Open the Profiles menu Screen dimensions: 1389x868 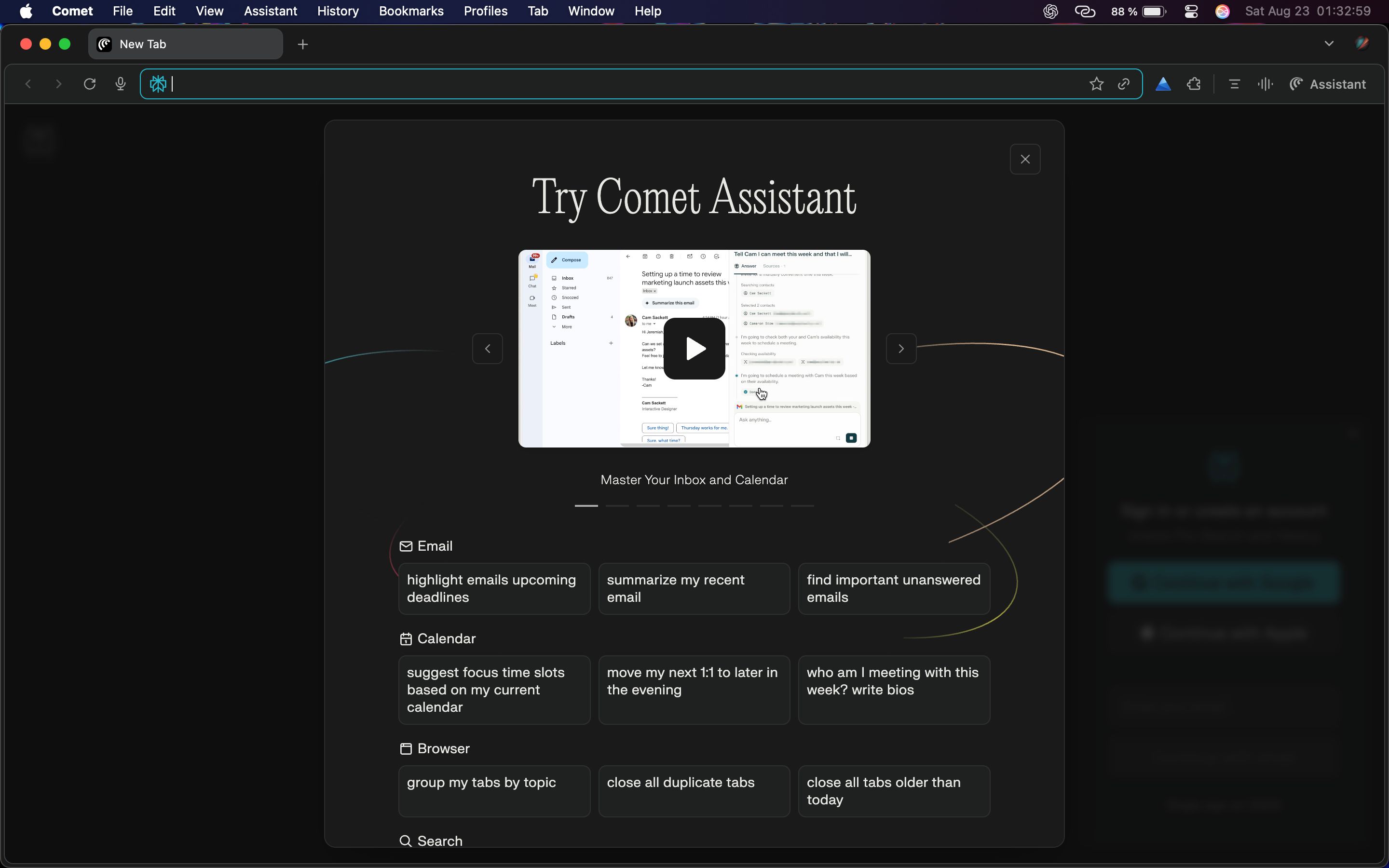(x=486, y=11)
